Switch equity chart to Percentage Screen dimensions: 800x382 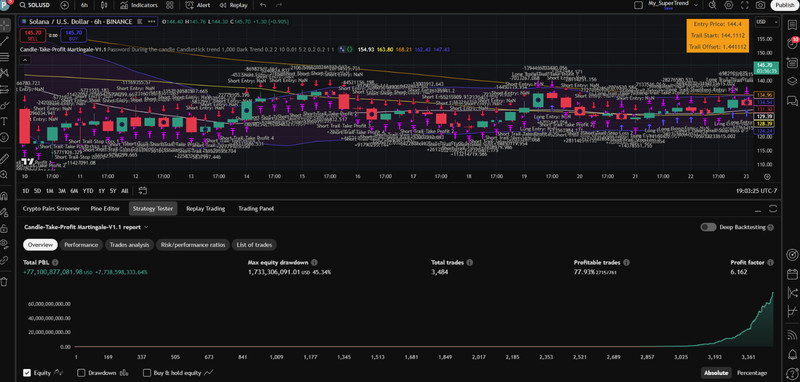[x=752, y=373]
